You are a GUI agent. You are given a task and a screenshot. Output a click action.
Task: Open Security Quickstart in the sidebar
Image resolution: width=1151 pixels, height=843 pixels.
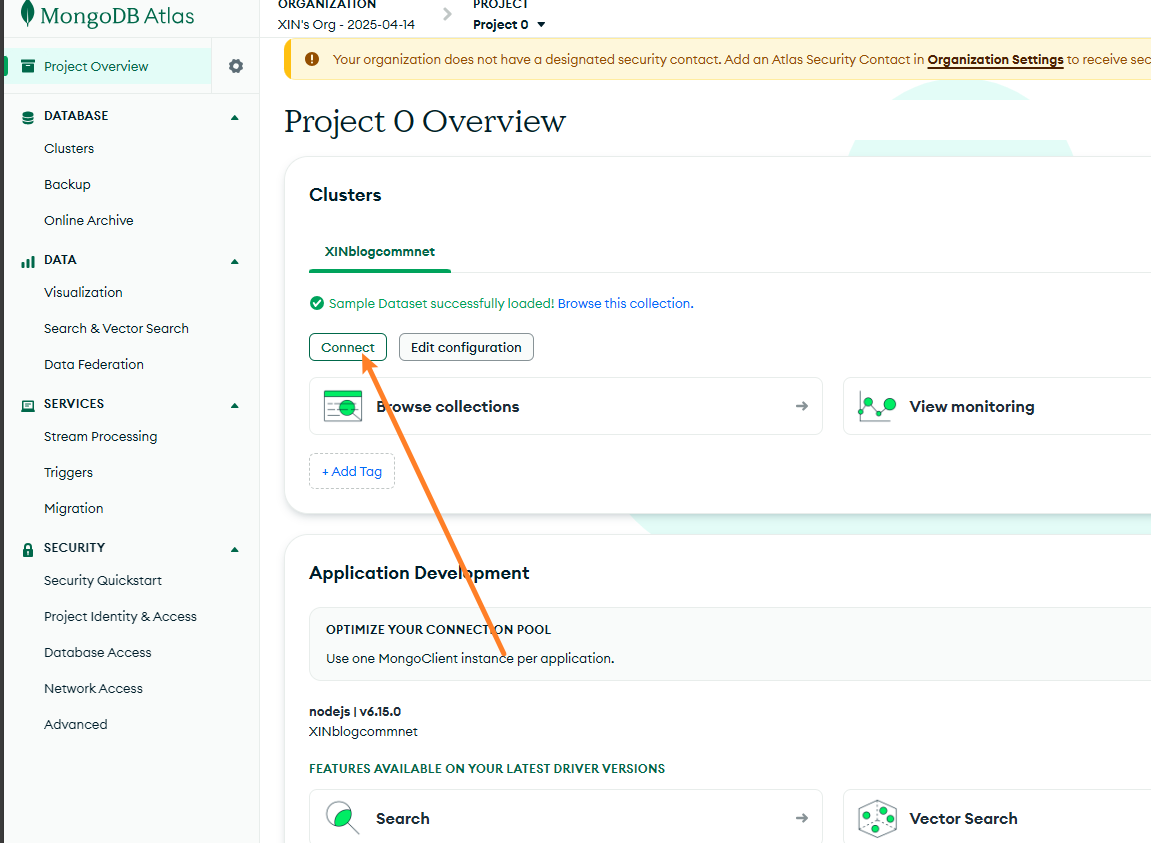coord(103,580)
